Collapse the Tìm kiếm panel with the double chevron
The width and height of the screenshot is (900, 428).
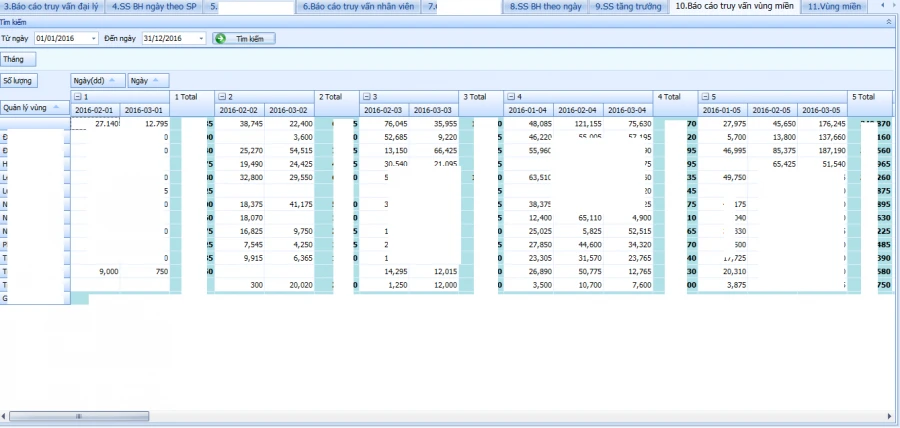889,22
